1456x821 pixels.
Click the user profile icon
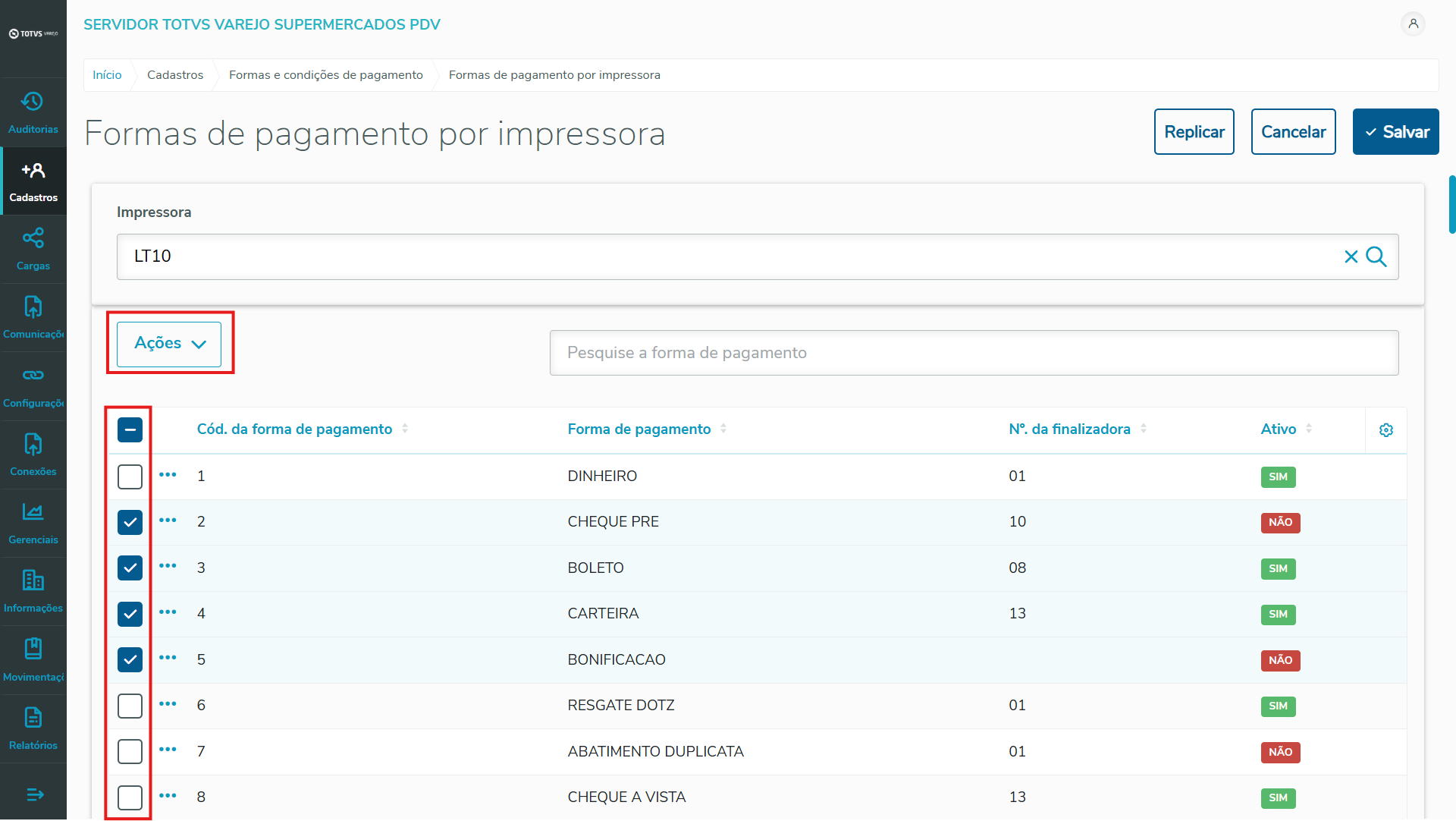(1413, 24)
